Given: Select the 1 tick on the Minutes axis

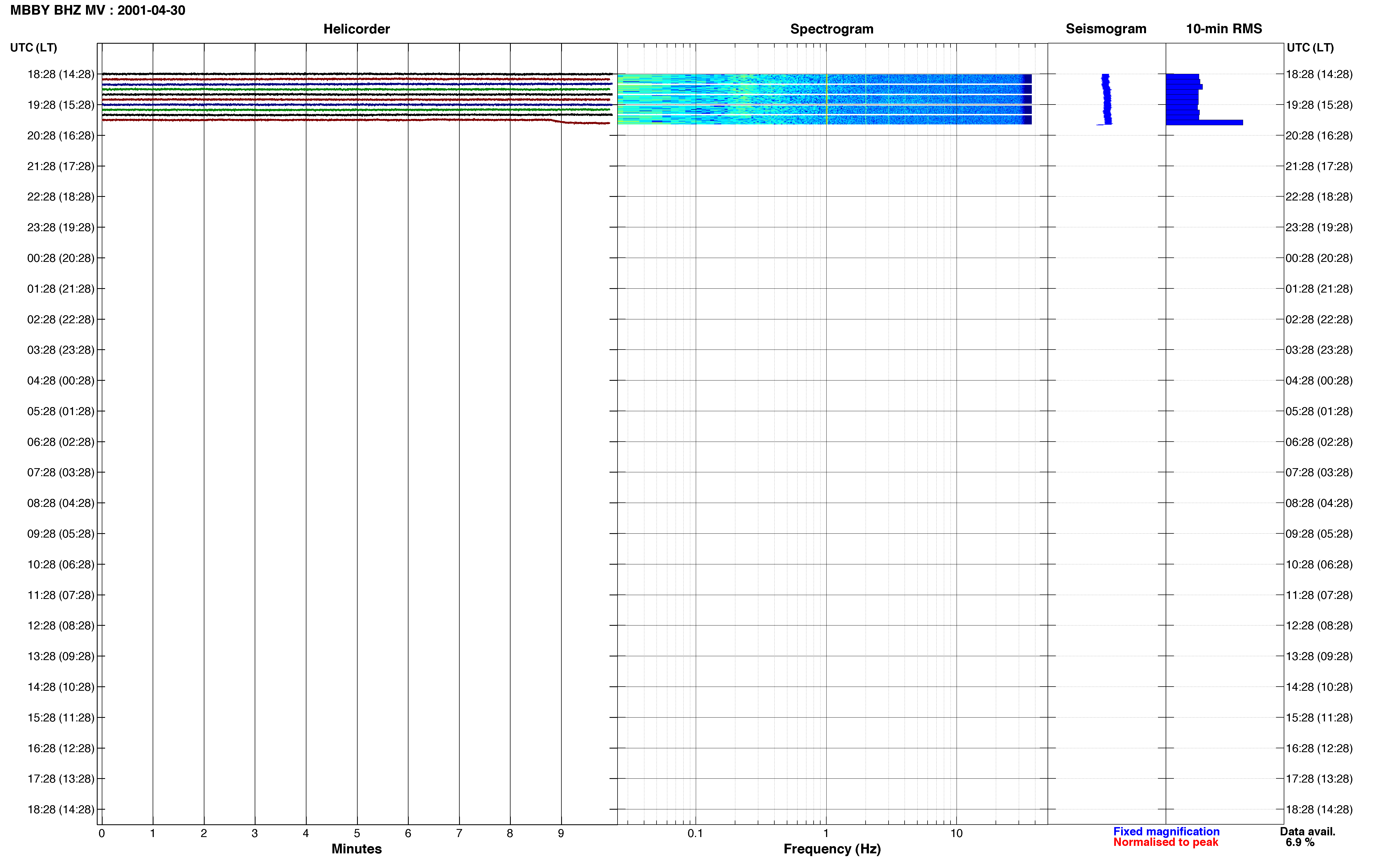Looking at the screenshot, I should pos(153,833).
